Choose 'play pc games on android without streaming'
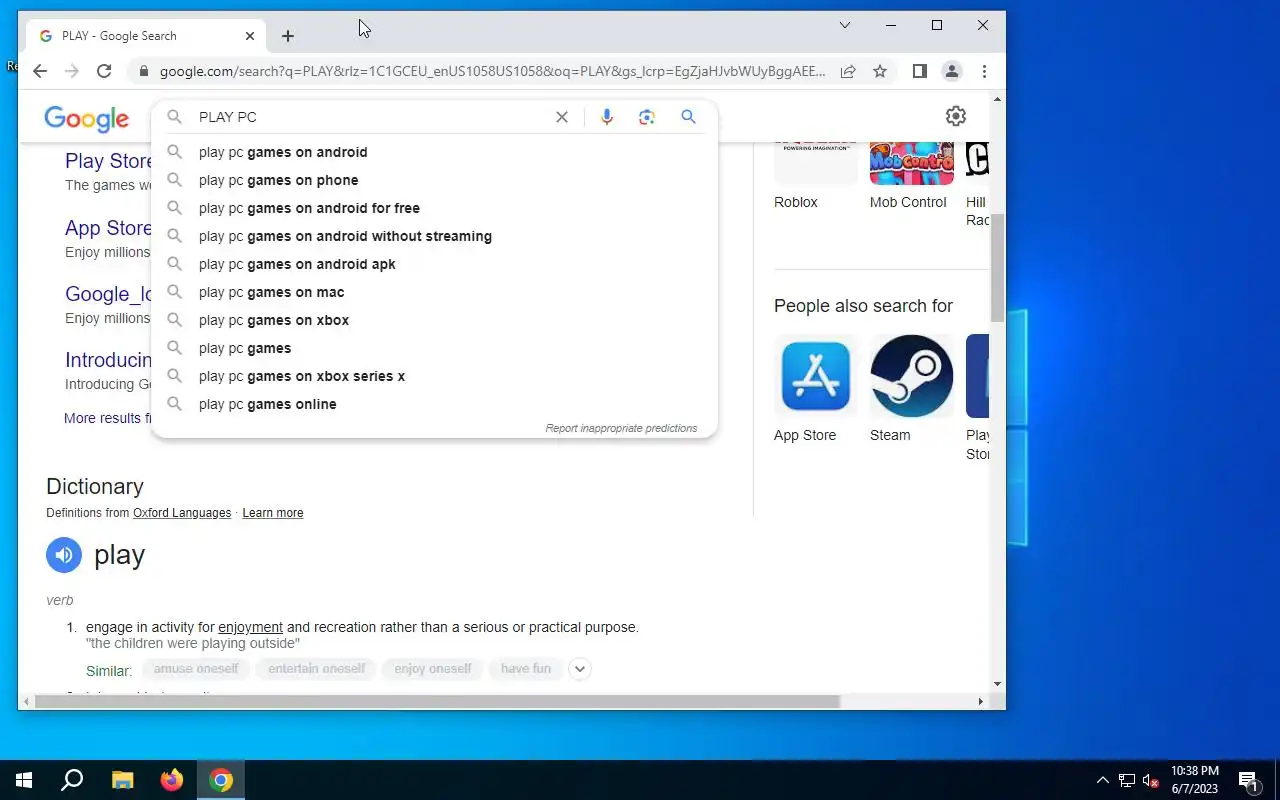The image size is (1280, 800). point(434,236)
